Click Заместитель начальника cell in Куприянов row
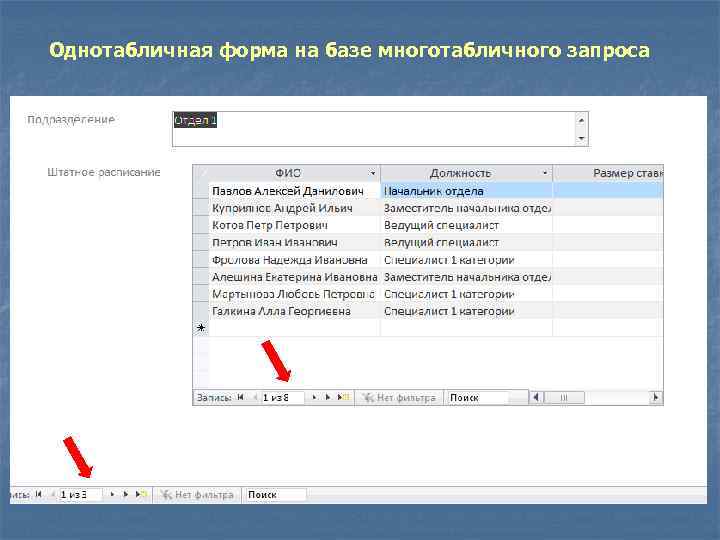Viewport: 720px width, 540px height. pyautogui.click(x=467, y=208)
